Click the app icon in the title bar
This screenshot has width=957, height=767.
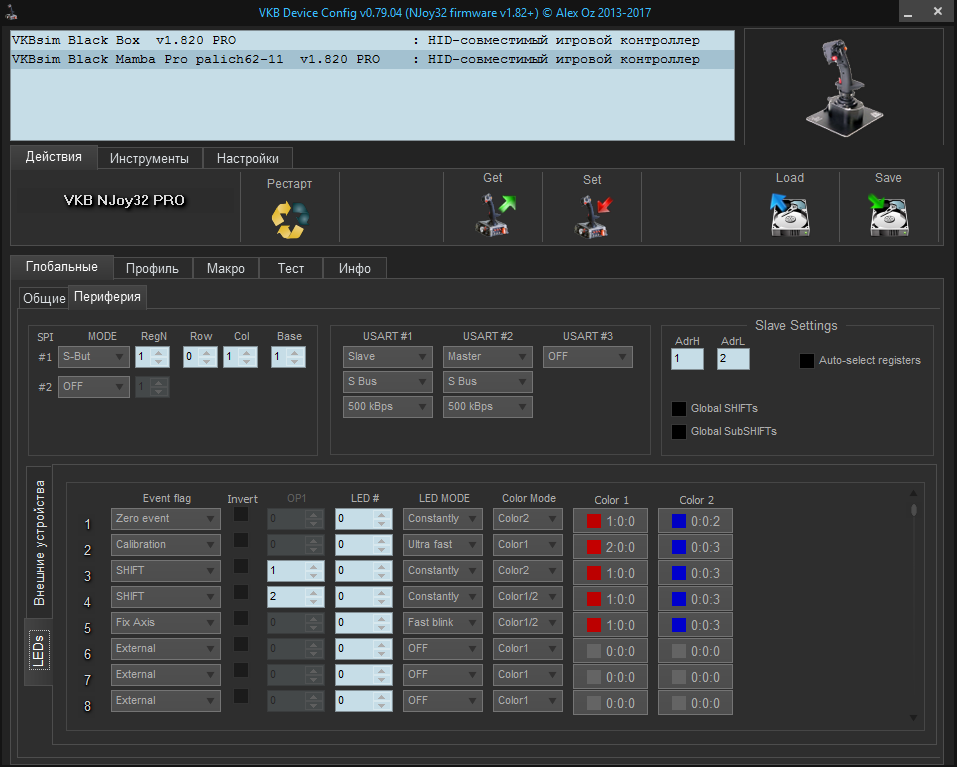point(11,12)
